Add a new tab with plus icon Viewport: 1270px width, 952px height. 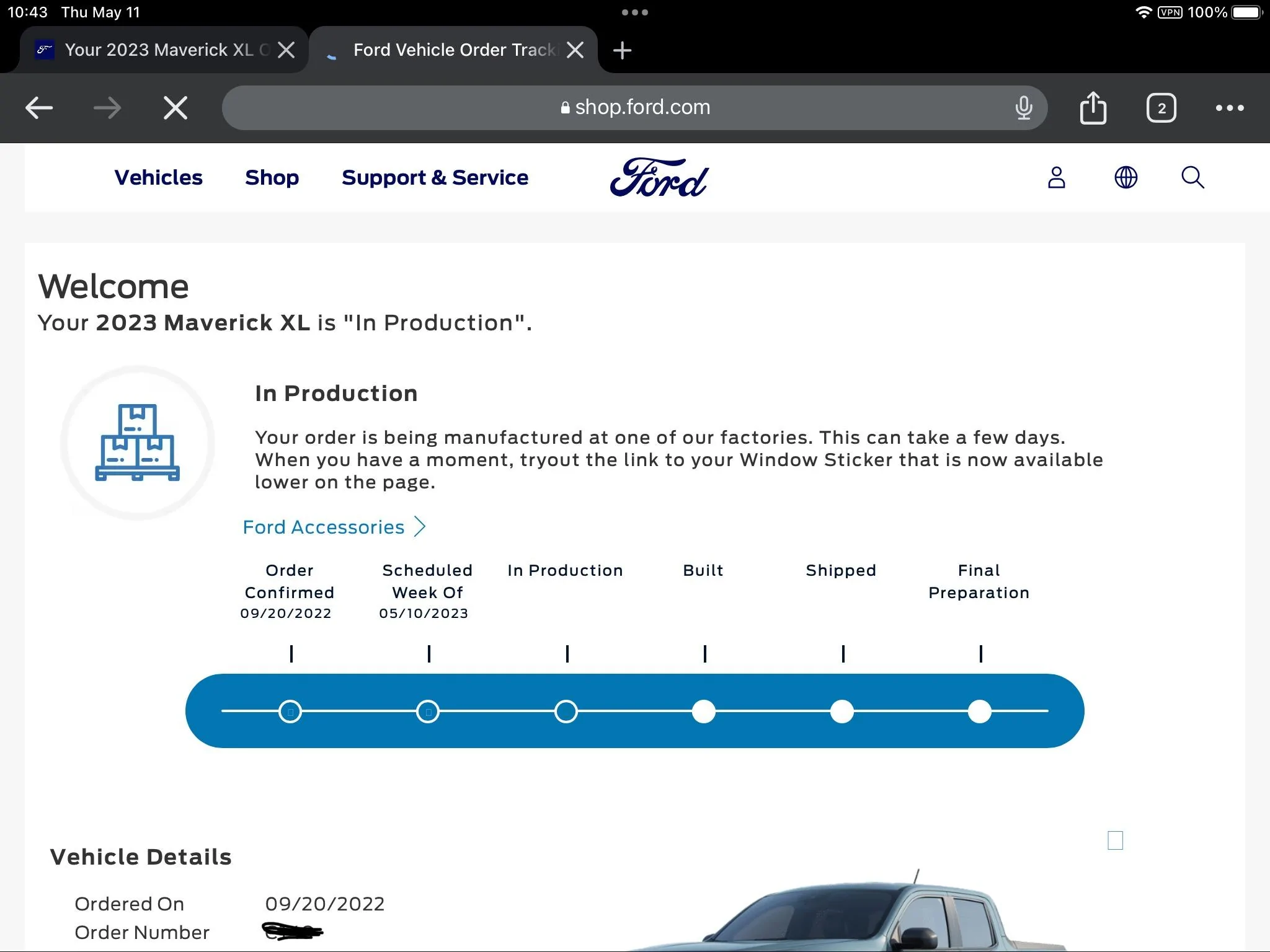click(622, 50)
